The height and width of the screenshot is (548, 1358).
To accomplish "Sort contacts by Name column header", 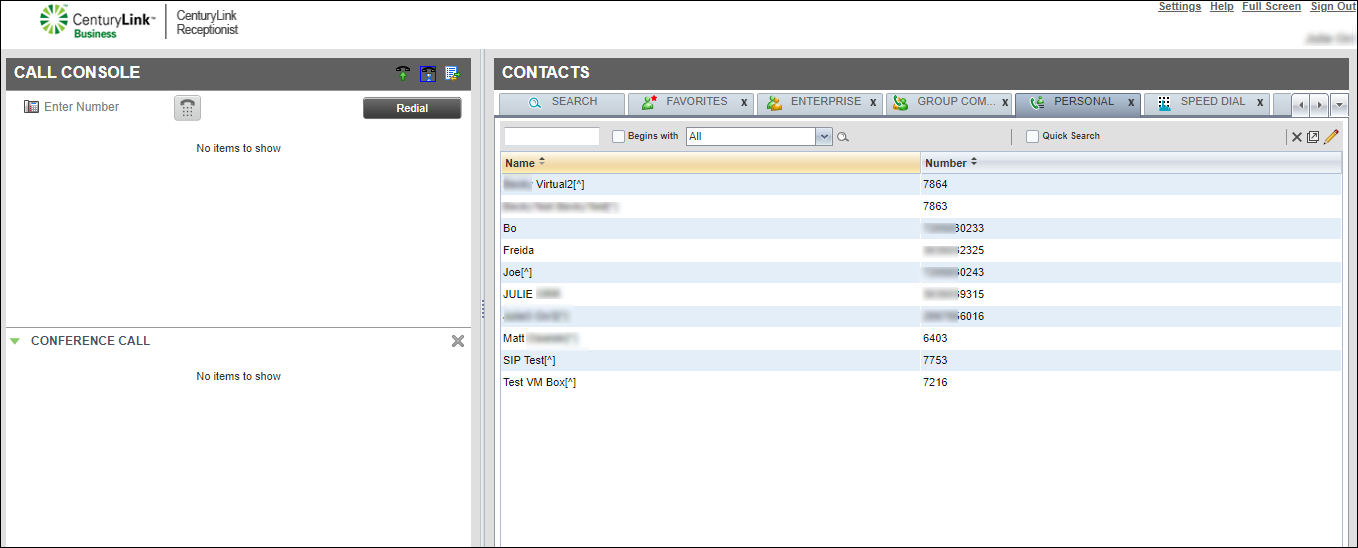I will (710, 163).
